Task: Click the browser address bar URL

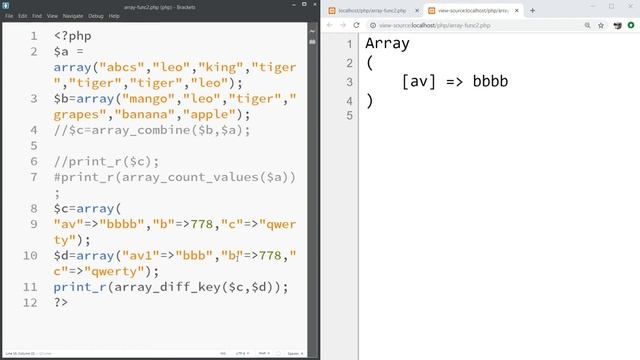Action: click(x=435, y=25)
